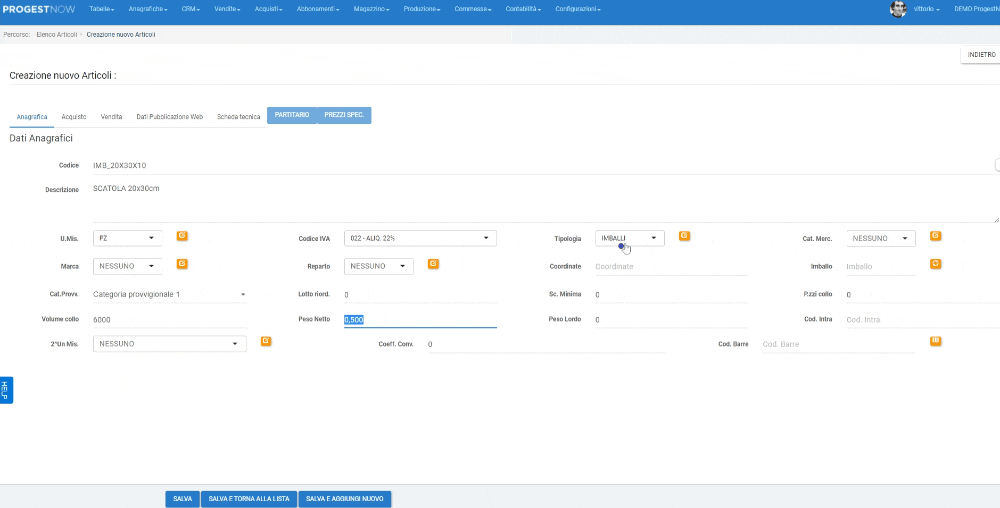Viewport: 1000px width, 508px height.
Task: Click the Elenco Articoli breadcrumb link
Action: [57, 35]
